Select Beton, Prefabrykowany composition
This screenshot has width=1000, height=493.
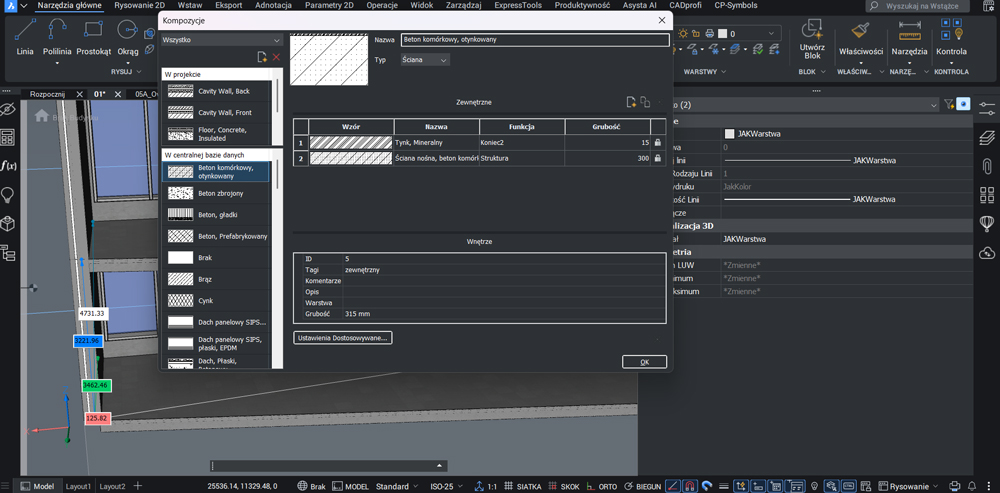coord(216,236)
